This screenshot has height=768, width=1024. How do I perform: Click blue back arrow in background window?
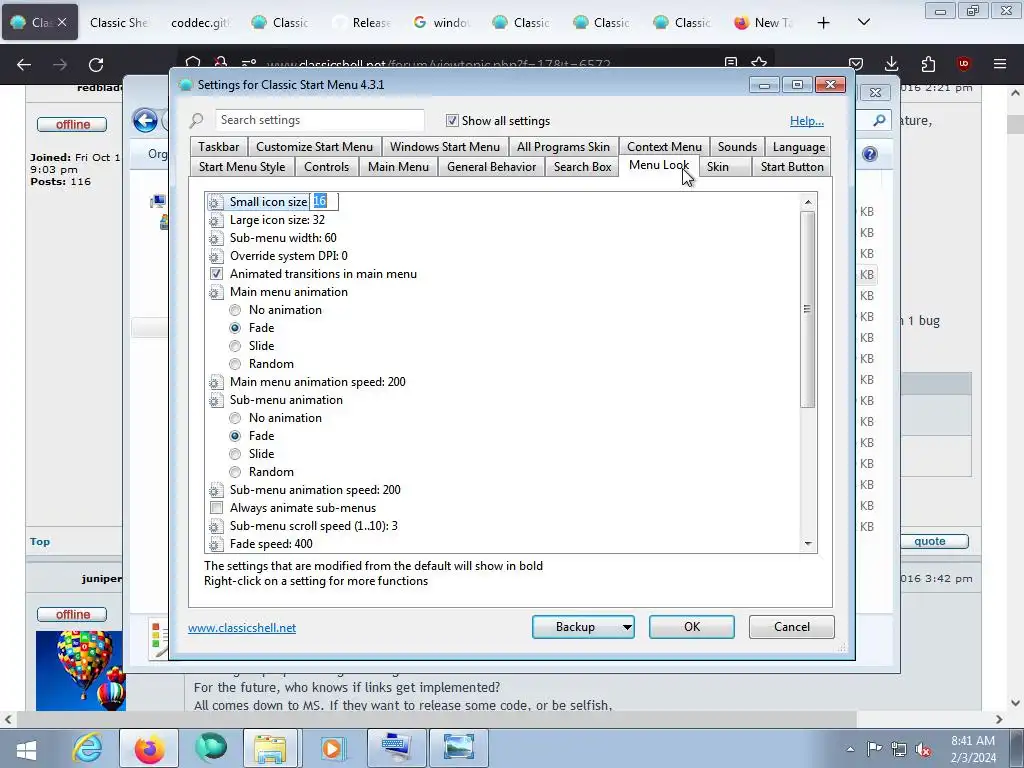(x=145, y=120)
